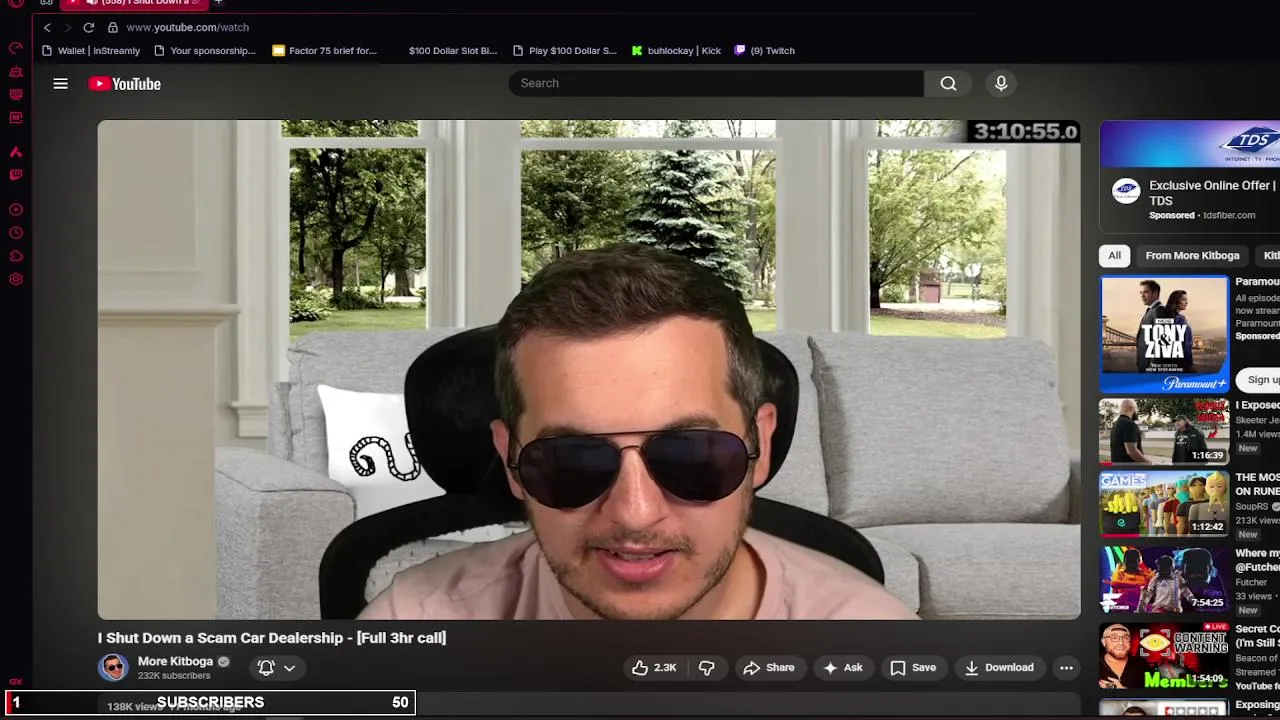The height and width of the screenshot is (720, 1280).
Task: Open Twitch icon in browser sidebar
Action: point(16,175)
